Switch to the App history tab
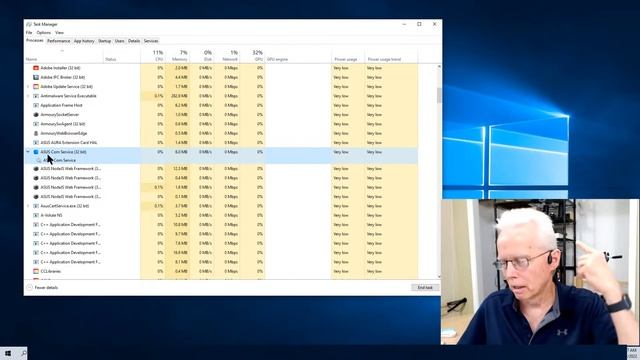 tap(84, 41)
